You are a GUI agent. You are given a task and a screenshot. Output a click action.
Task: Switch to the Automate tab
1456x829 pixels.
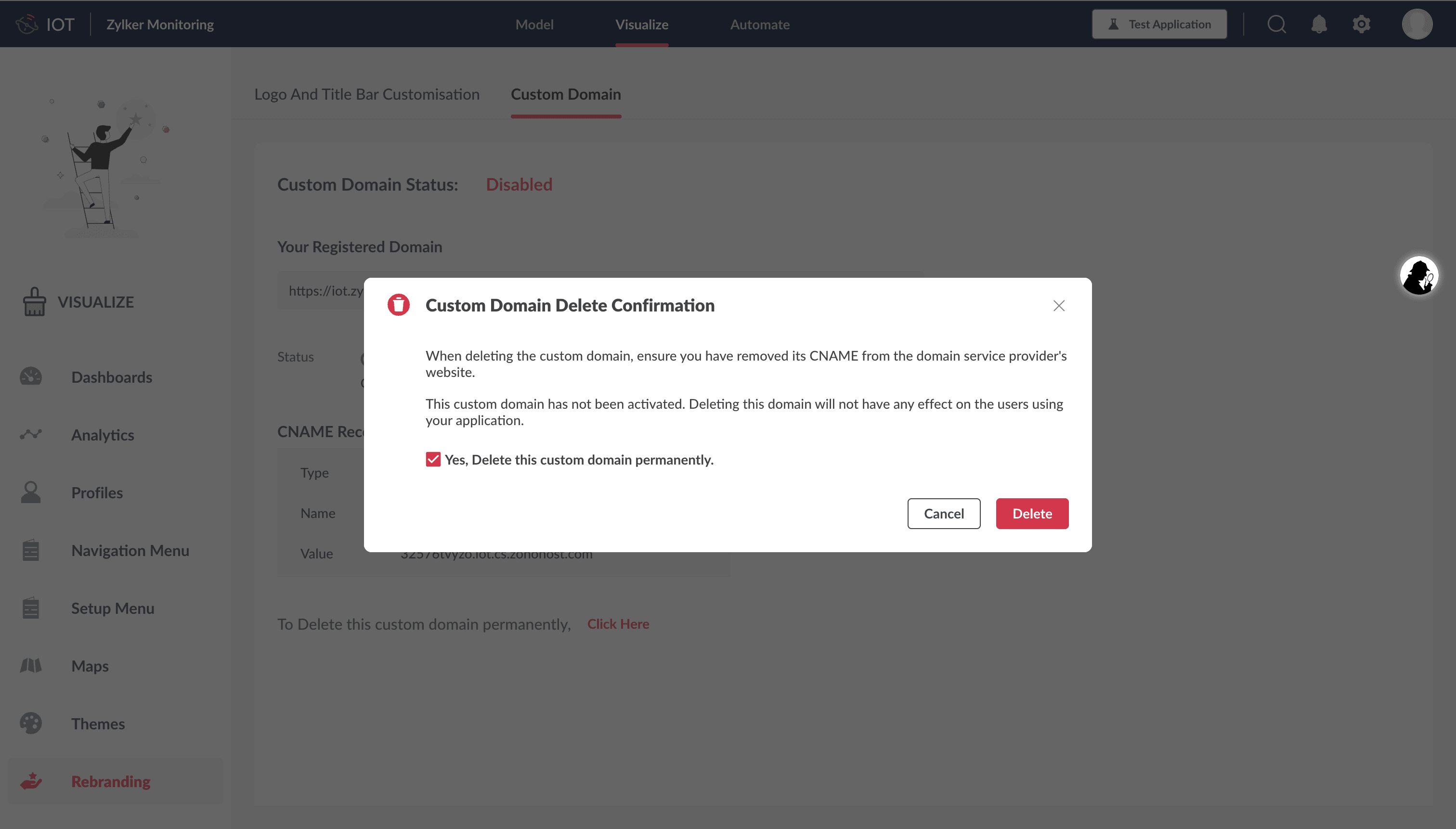(760, 25)
